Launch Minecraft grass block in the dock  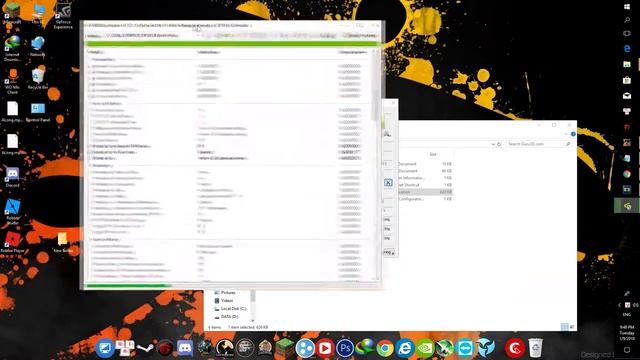pyautogui.click(x=285, y=348)
